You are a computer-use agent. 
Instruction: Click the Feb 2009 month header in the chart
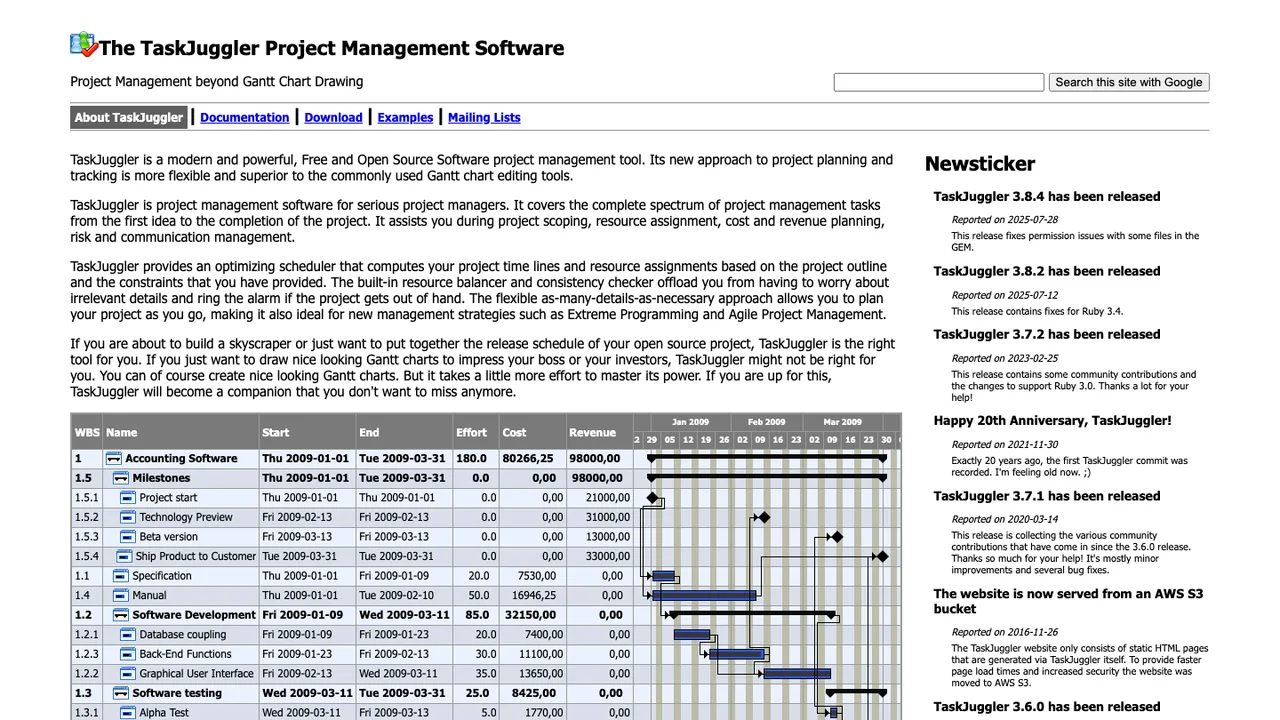[x=767, y=422]
